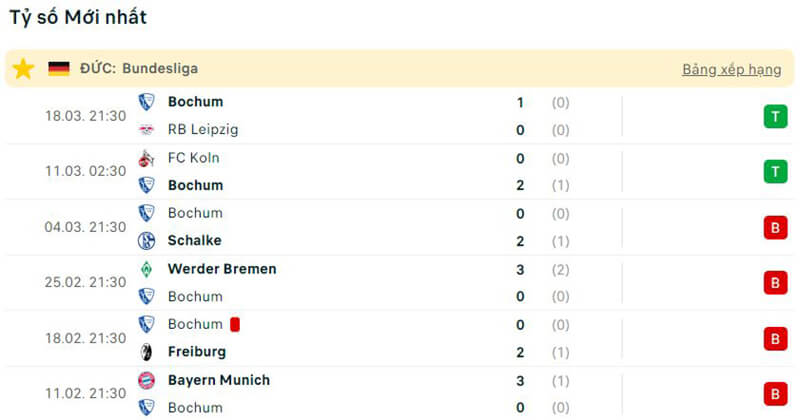Screen dimensions: 800x420
Task: Click the Freiburg team logo
Action: (x=147, y=352)
